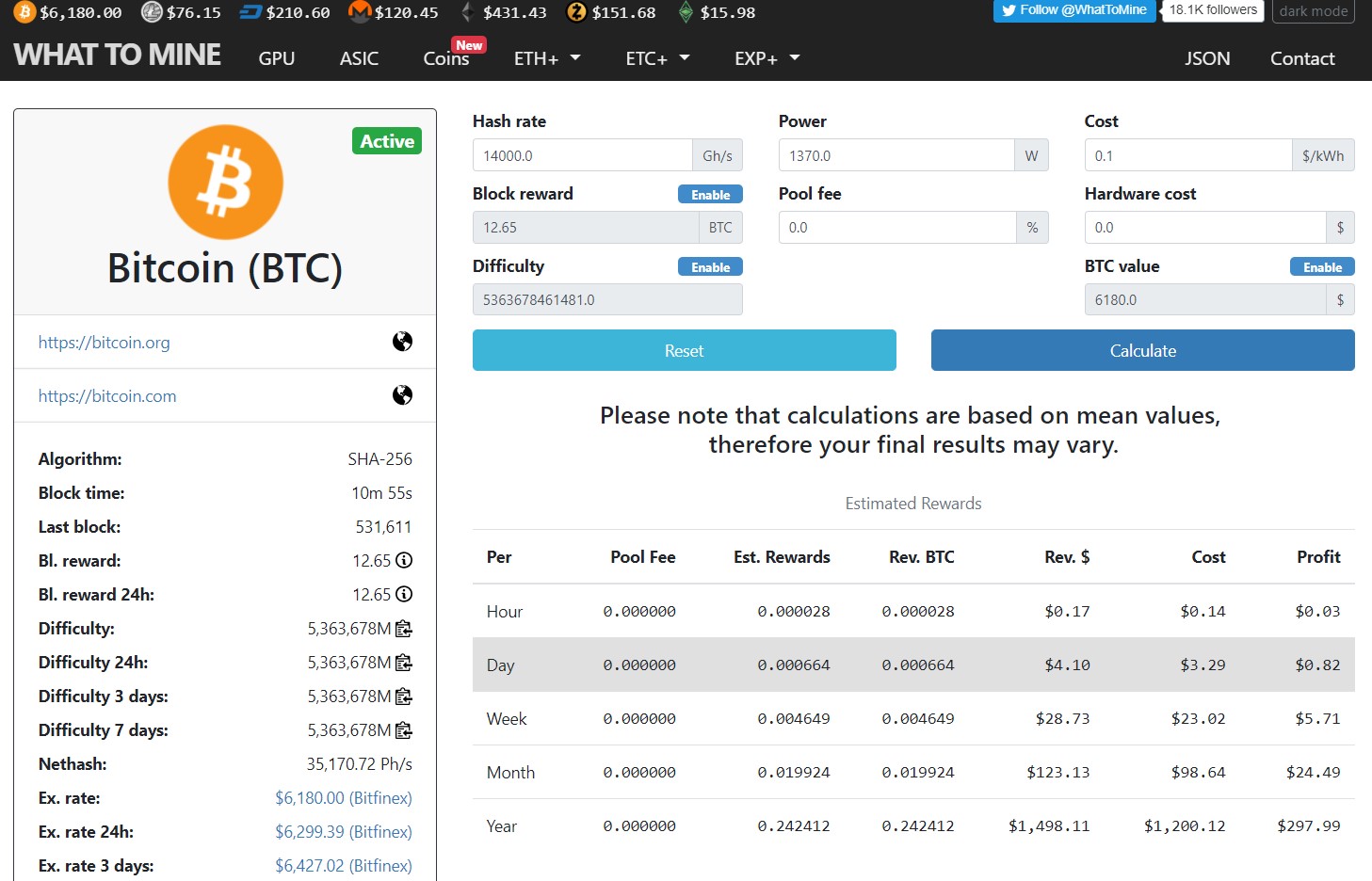Image resolution: width=1372 pixels, height=881 pixels.
Task: Click the globe icon beside bitcoin.org
Action: 402,342
